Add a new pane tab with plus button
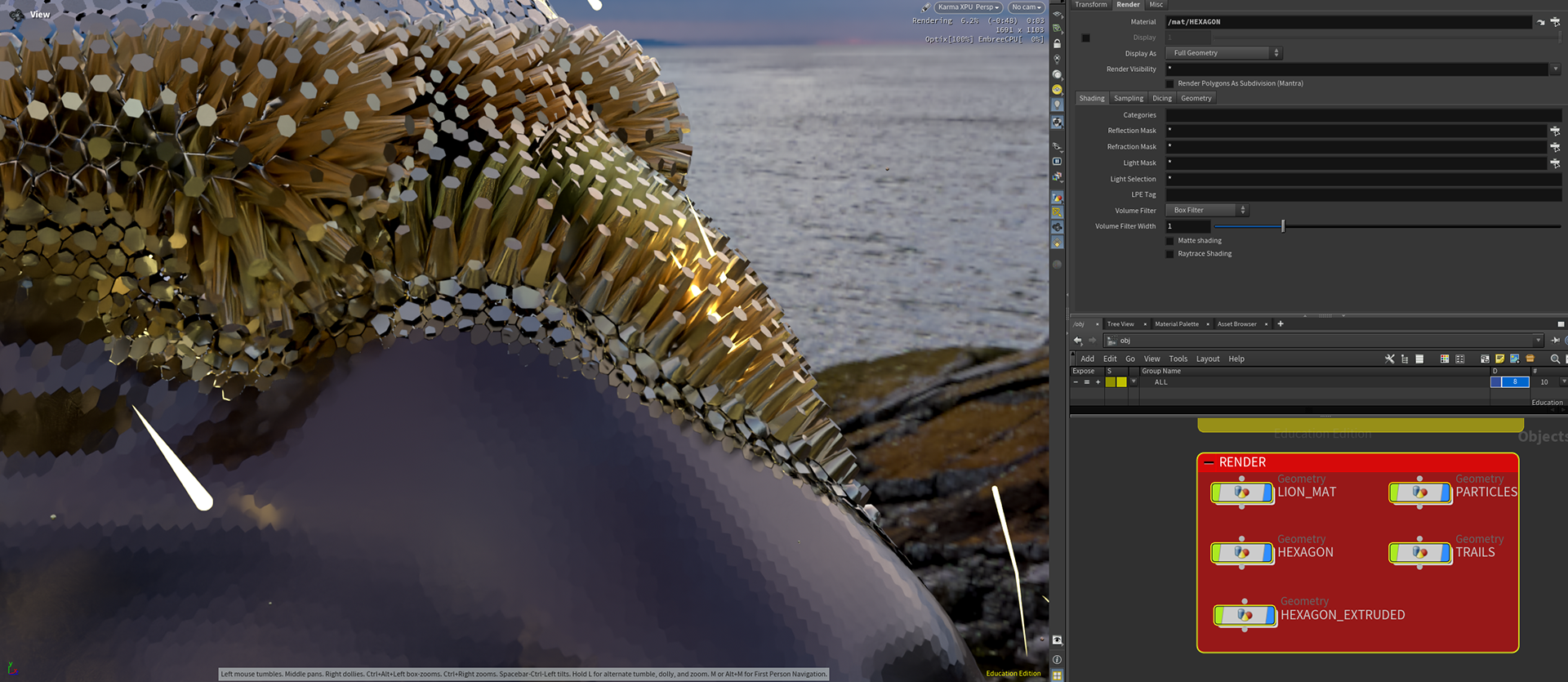 (1280, 324)
